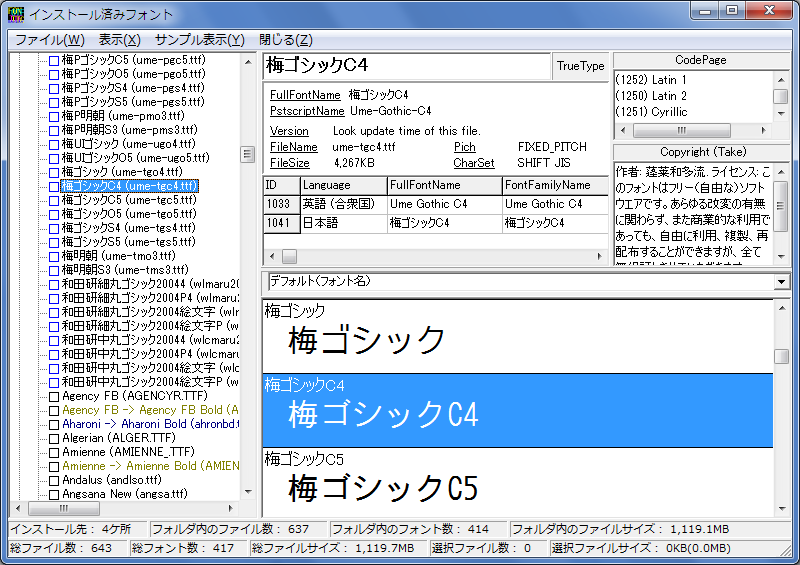The height and width of the screenshot is (565, 800).
Task: Tick the checkbox for 梅P明朝 (ume-pmo3.ttf)
Action: coord(54,116)
